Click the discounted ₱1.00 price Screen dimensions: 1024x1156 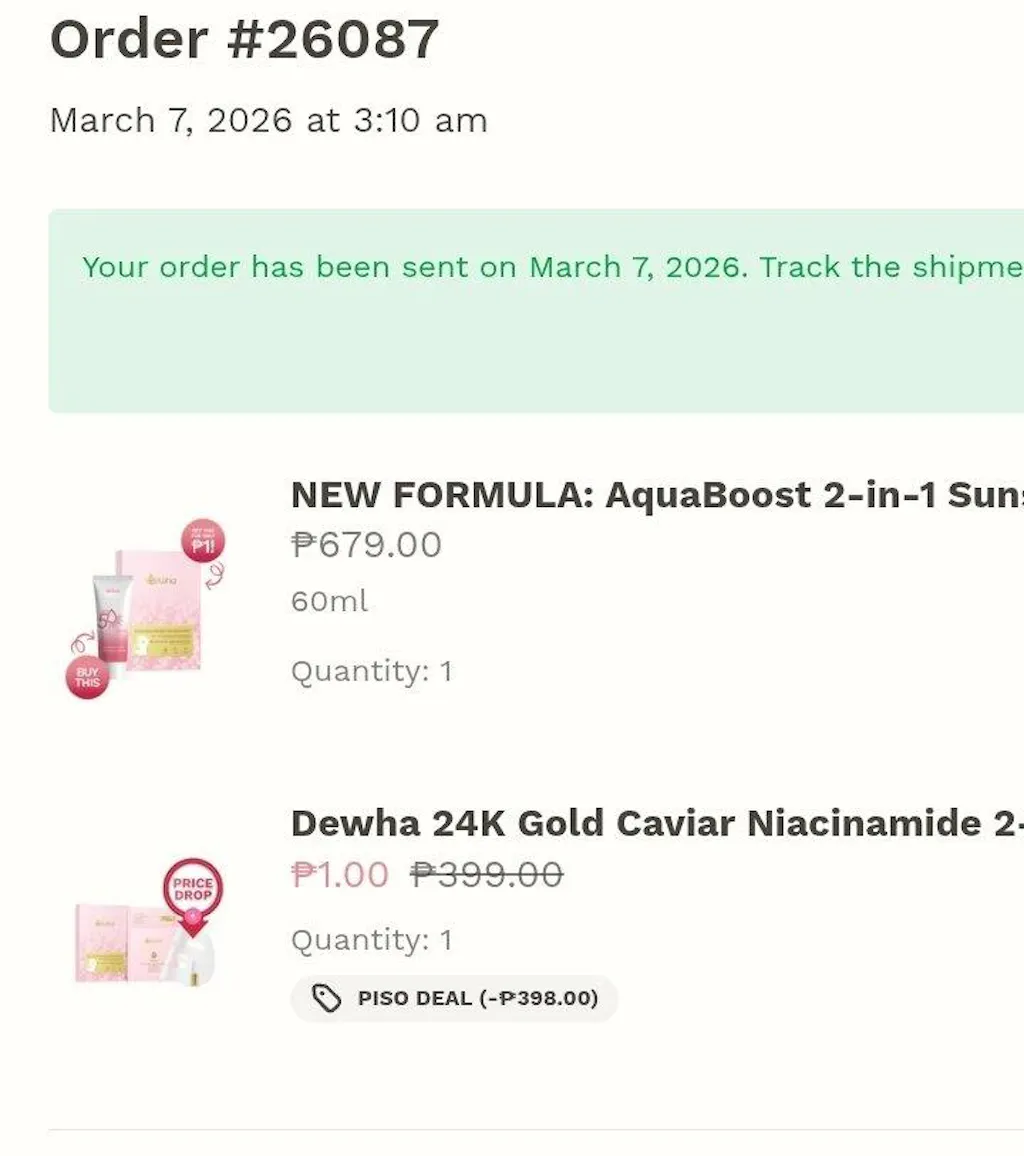point(339,875)
